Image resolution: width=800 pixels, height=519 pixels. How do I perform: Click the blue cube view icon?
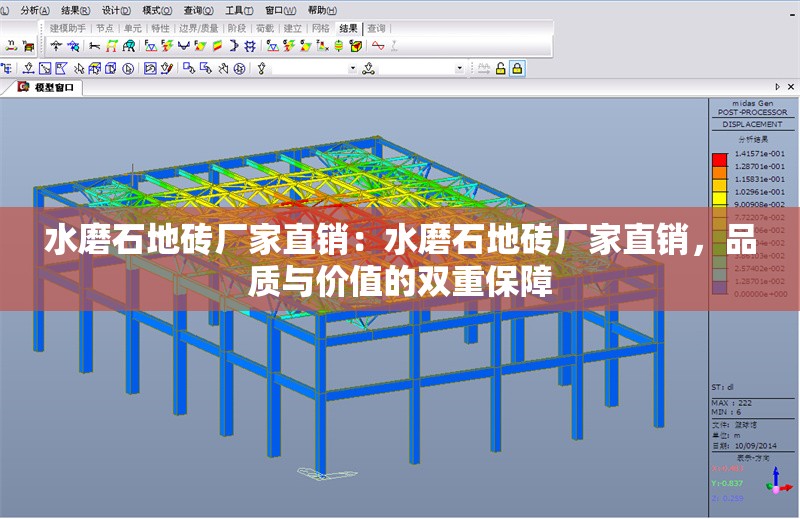[x=111, y=68]
